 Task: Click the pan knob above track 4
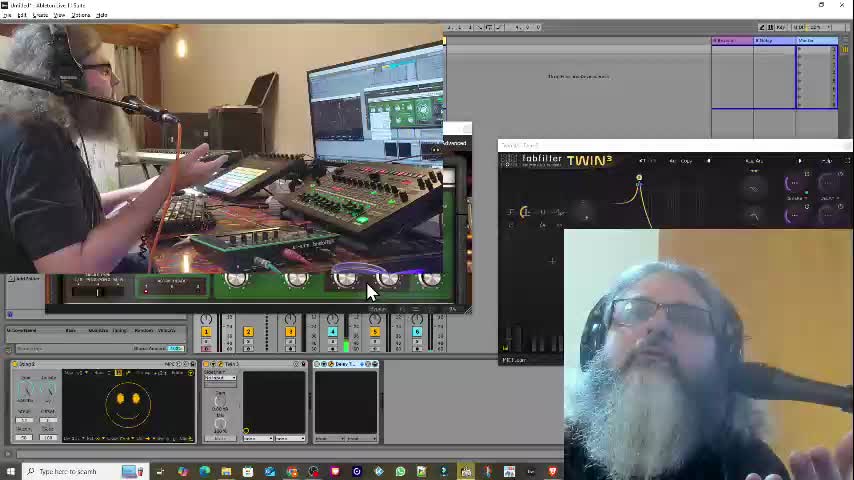(x=332, y=319)
